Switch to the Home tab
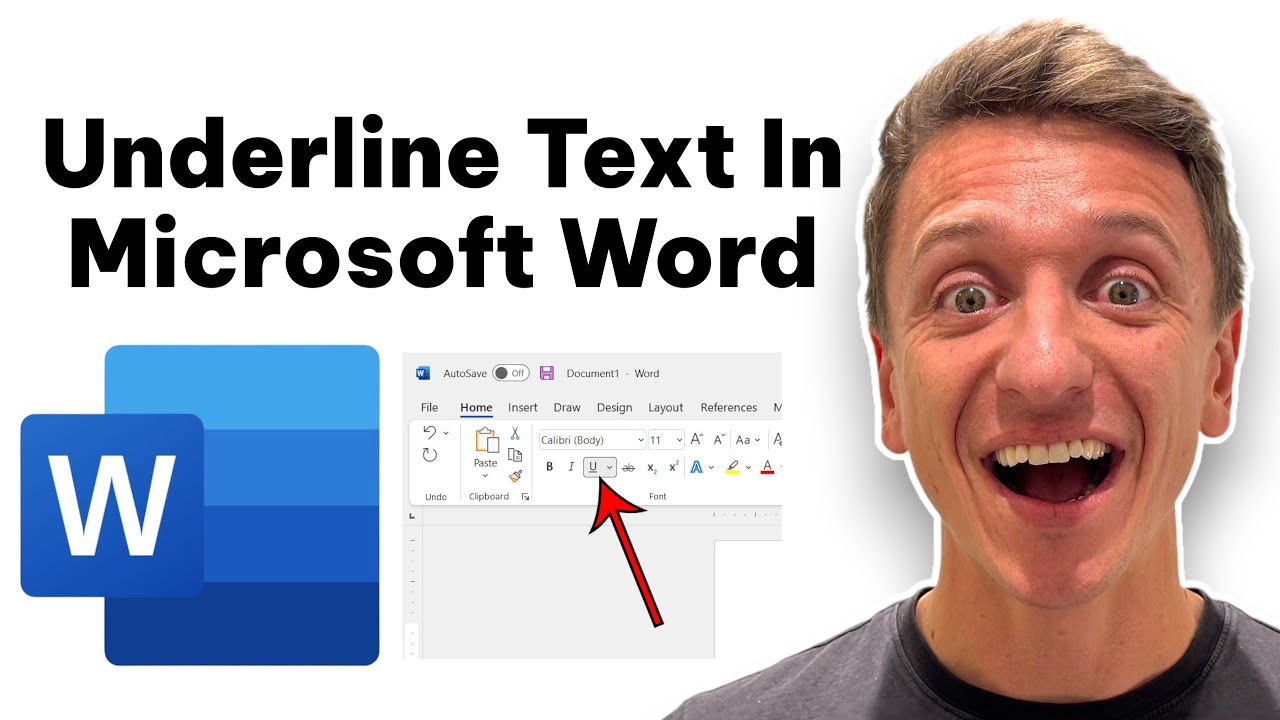The width and height of the screenshot is (1280, 720). [476, 407]
